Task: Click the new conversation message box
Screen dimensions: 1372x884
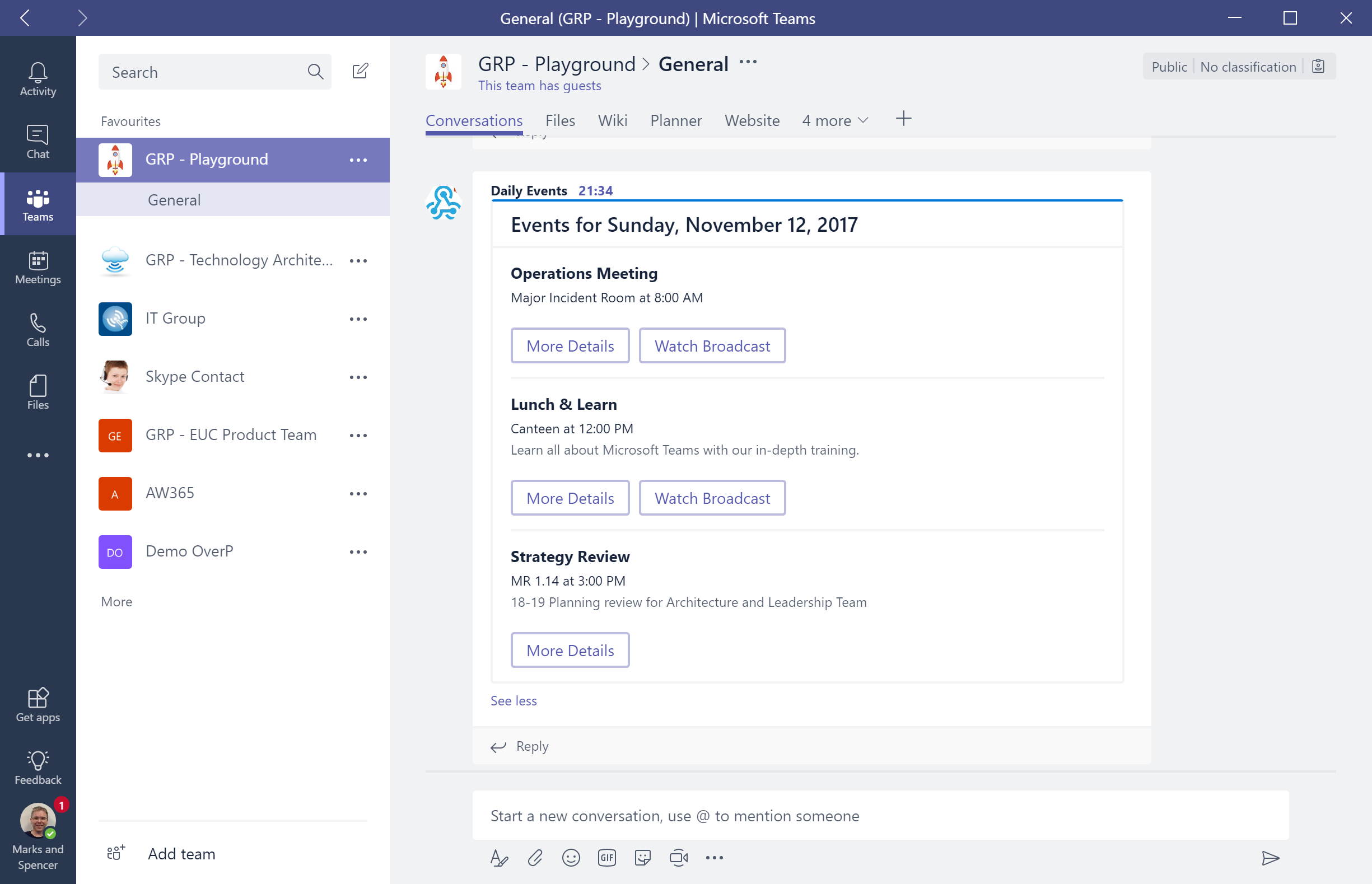Action: 880,815
